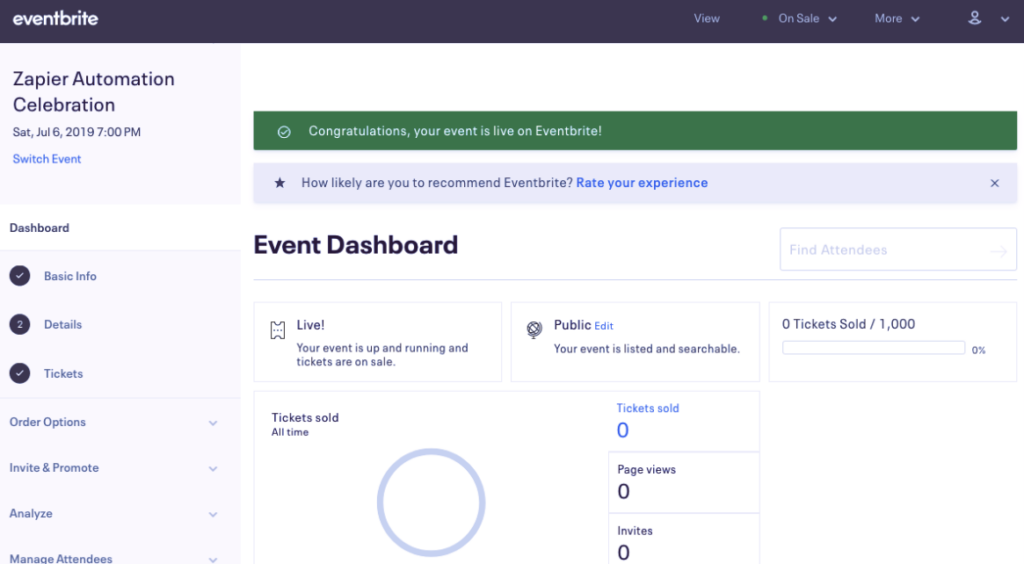This screenshot has width=1024, height=564.
Task: Click the Eventbrite logo
Action: [56, 19]
